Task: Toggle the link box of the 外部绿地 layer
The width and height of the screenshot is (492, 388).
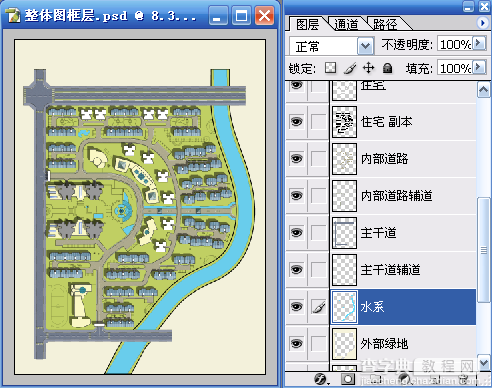Action: (x=319, y=344)
